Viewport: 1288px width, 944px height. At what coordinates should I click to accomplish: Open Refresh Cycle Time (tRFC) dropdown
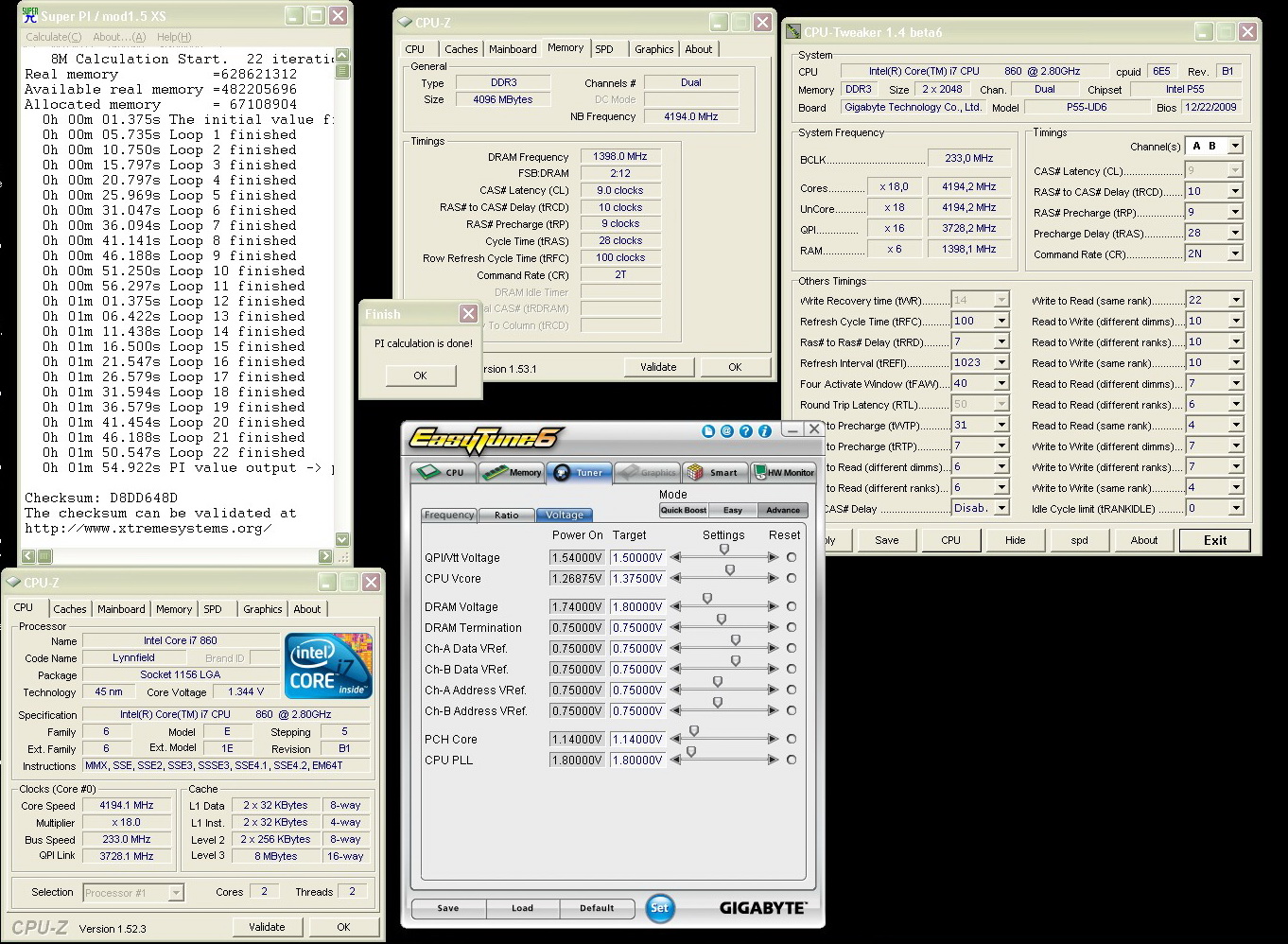1001,322
